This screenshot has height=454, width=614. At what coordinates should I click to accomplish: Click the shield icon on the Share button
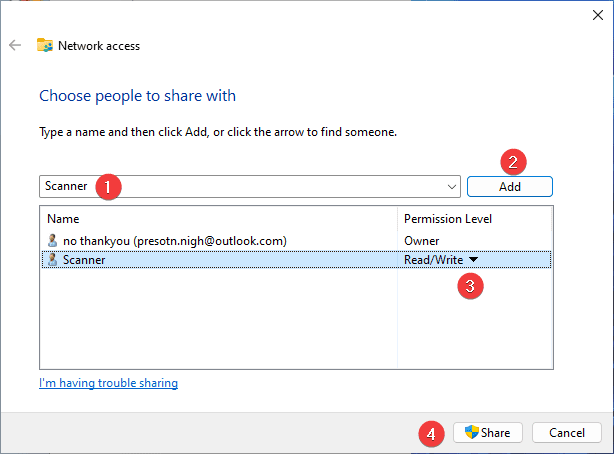472,432
